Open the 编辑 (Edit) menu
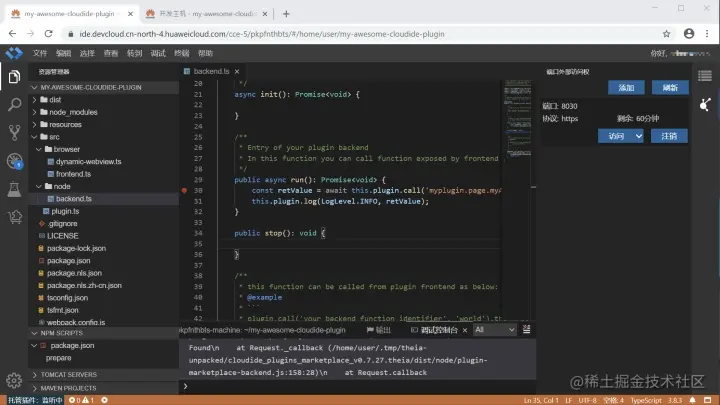The height and width of the screenshot is (405, 720). click(x=63, y=53)
